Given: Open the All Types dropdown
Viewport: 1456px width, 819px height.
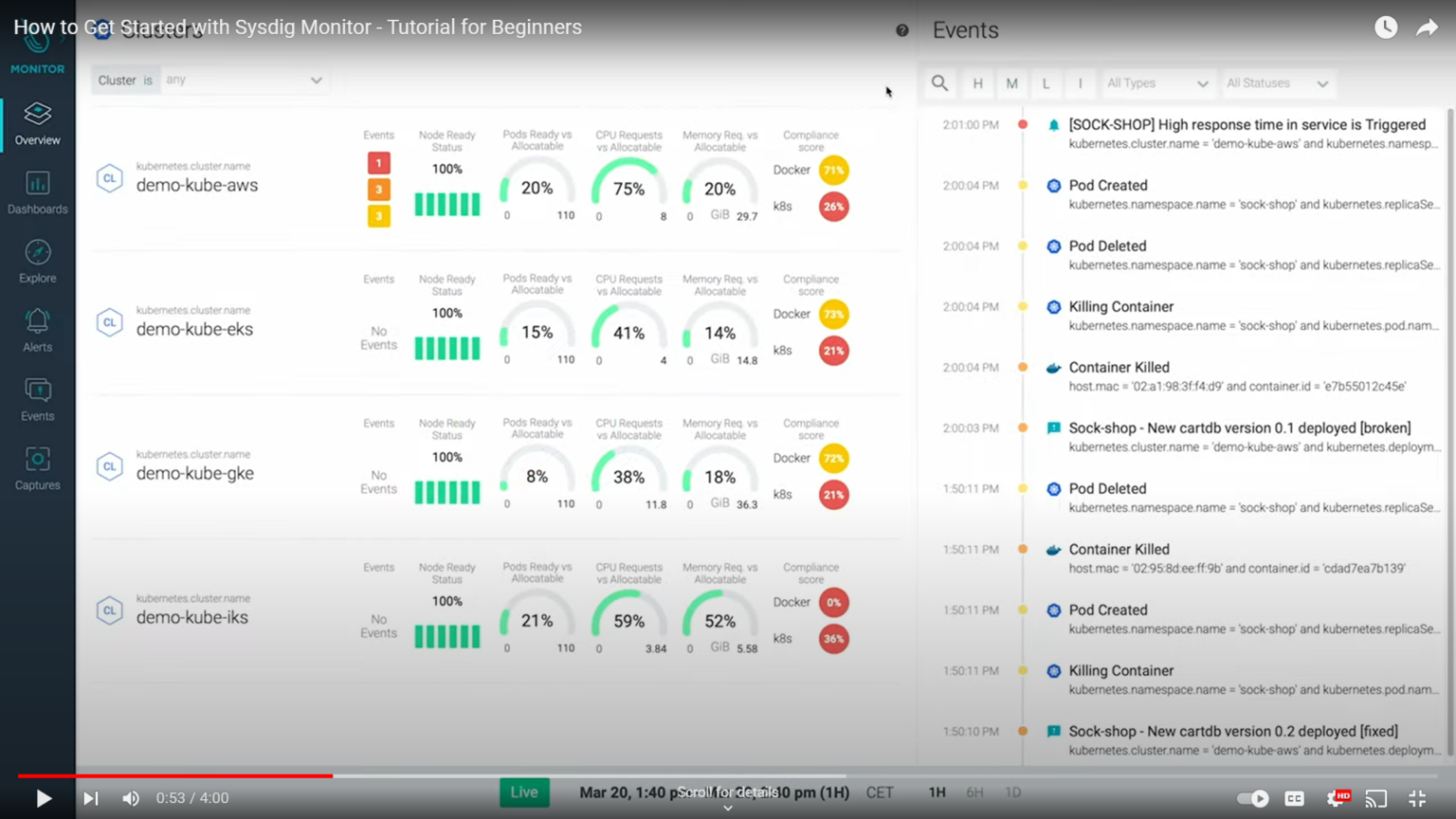Looking at the screenshot, I should [x=1156, y=83].
